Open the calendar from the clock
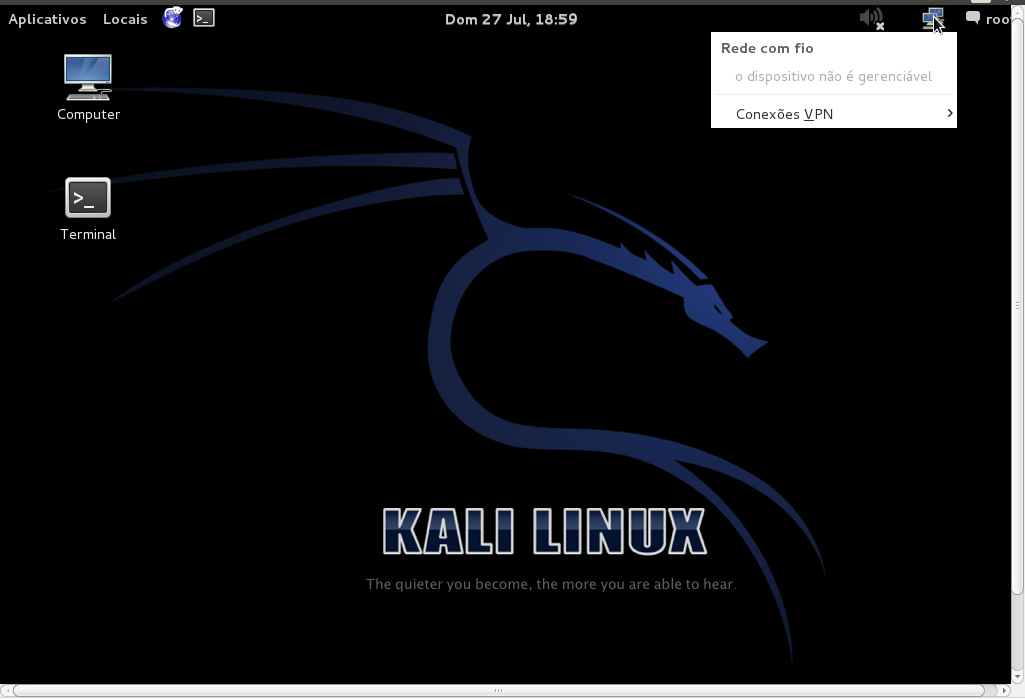 coord(511,19)
